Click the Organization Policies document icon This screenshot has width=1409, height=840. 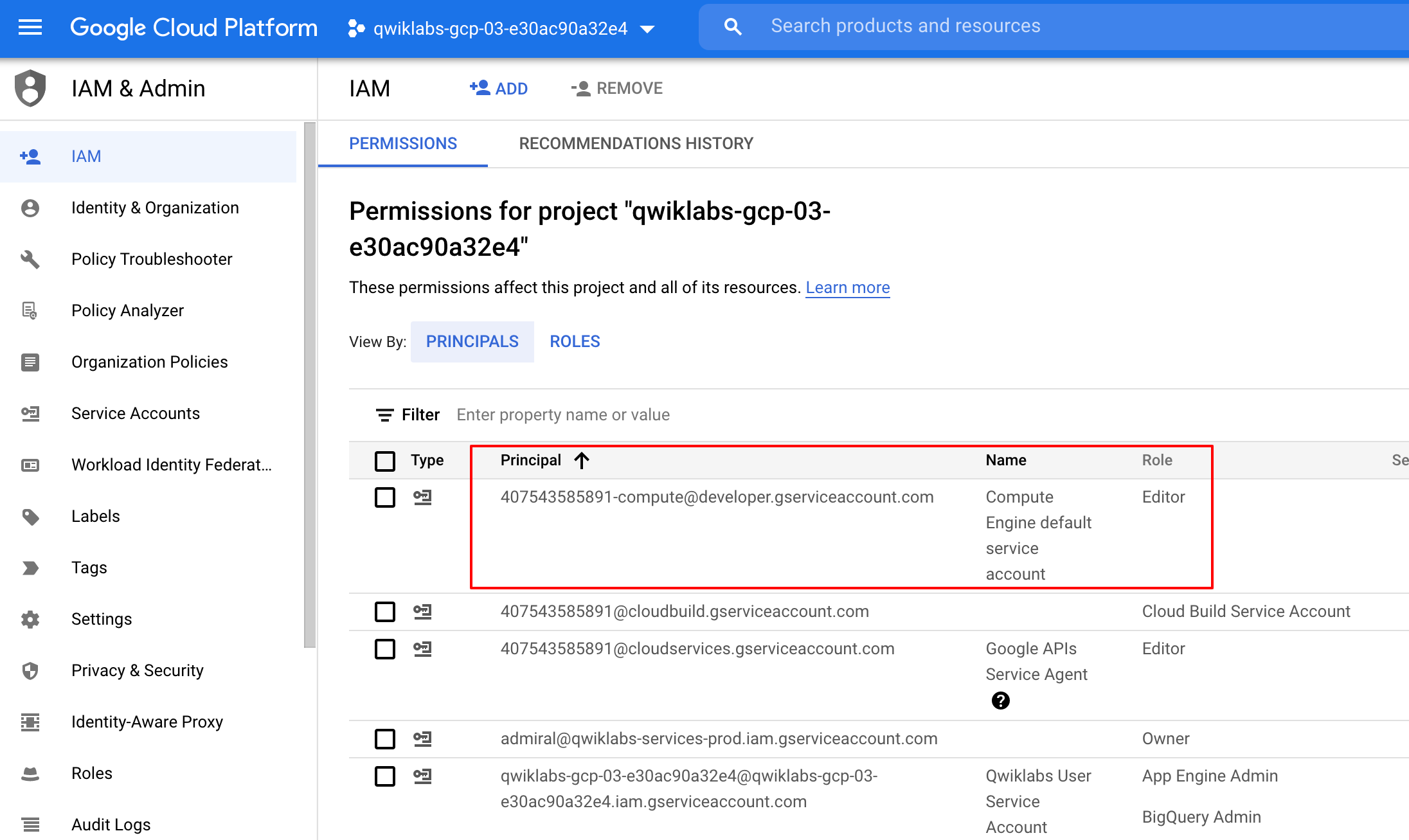(29, 361)
